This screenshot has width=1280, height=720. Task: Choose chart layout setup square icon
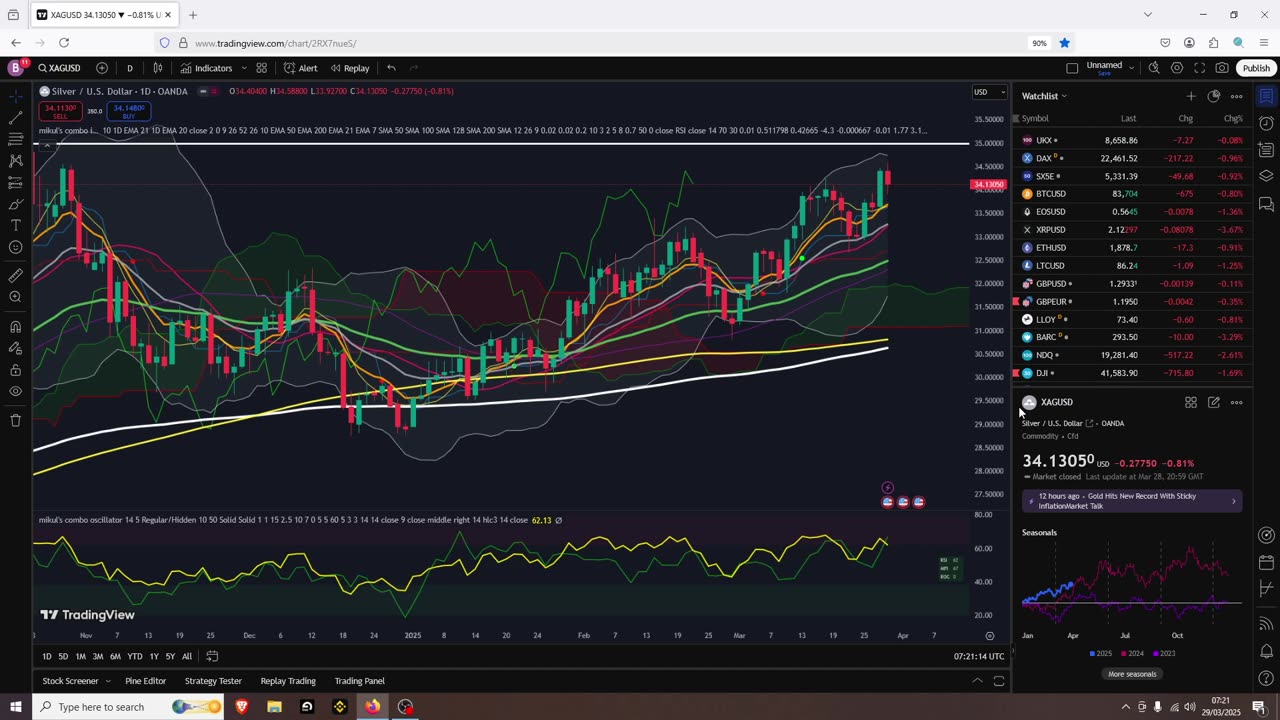(x=1072, y=68)
